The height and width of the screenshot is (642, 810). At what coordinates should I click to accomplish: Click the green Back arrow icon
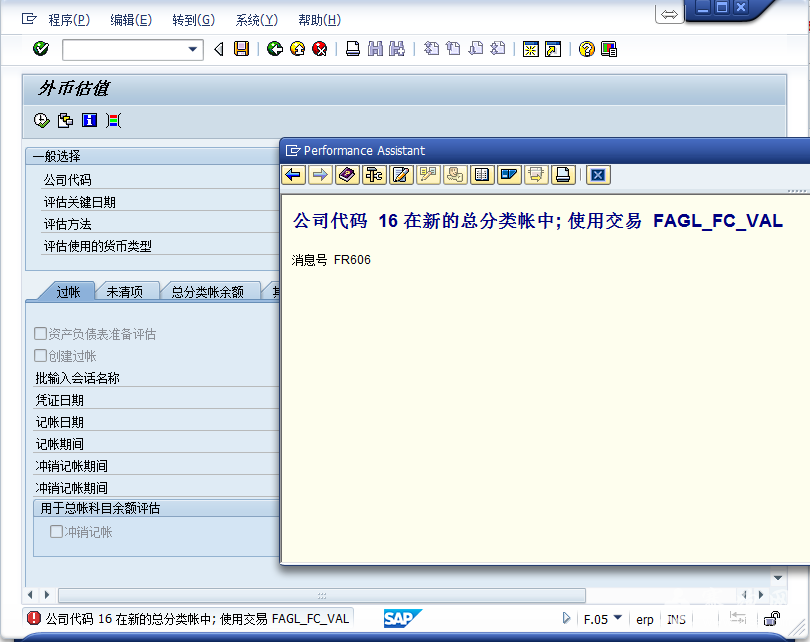pyautogui.click(x=275, y=49)
